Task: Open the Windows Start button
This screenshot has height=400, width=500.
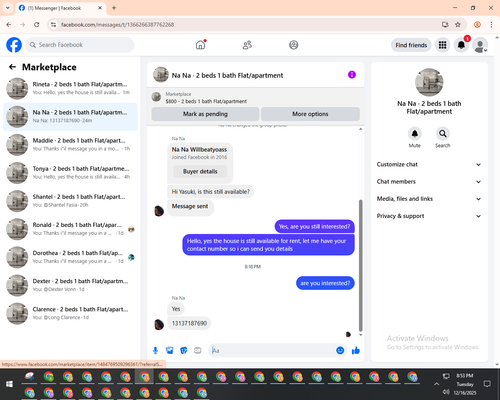Action: [x=9, y=384]
